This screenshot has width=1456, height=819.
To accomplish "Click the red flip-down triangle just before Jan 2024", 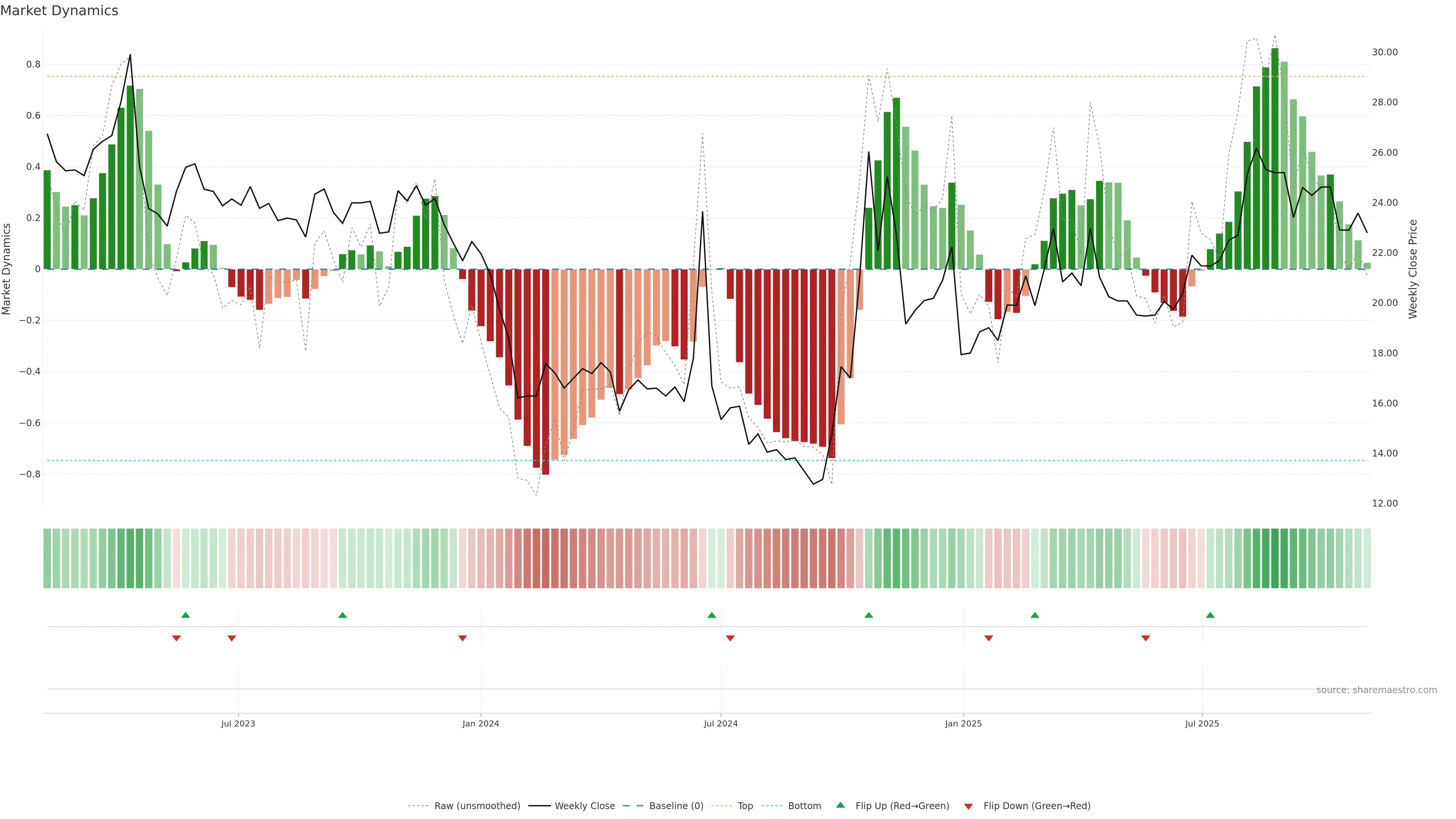I will tap(462, 638).
